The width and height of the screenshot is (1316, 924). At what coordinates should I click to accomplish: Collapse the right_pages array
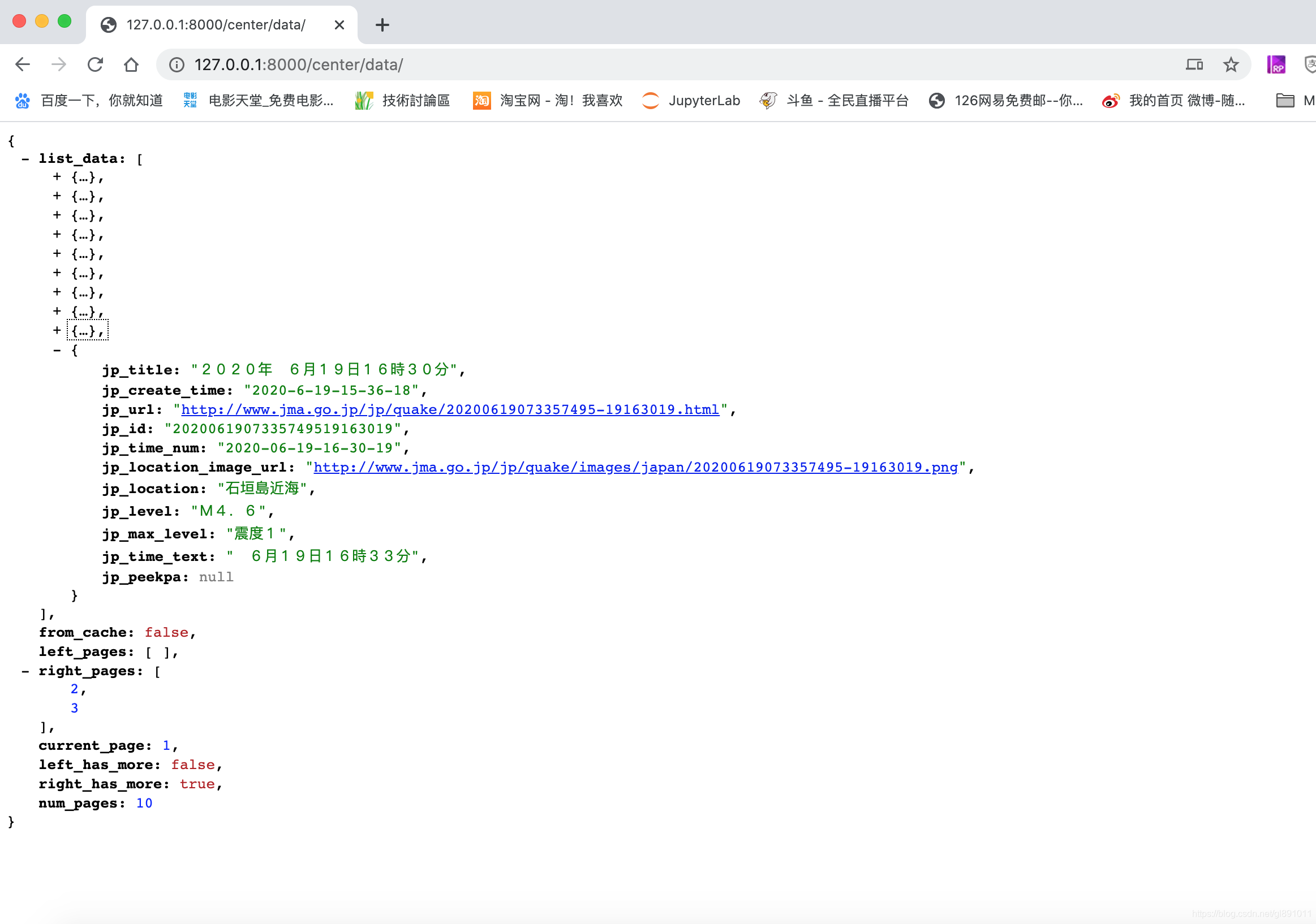point(25,671)
